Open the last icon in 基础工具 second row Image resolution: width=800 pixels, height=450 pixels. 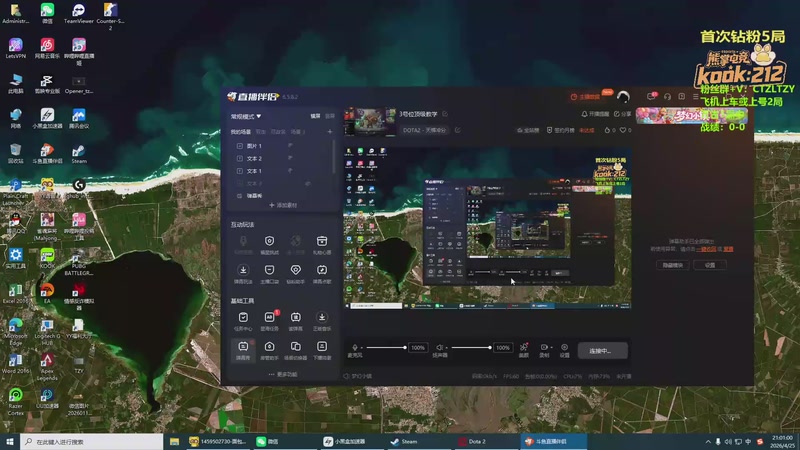click(x=322, y=350)
